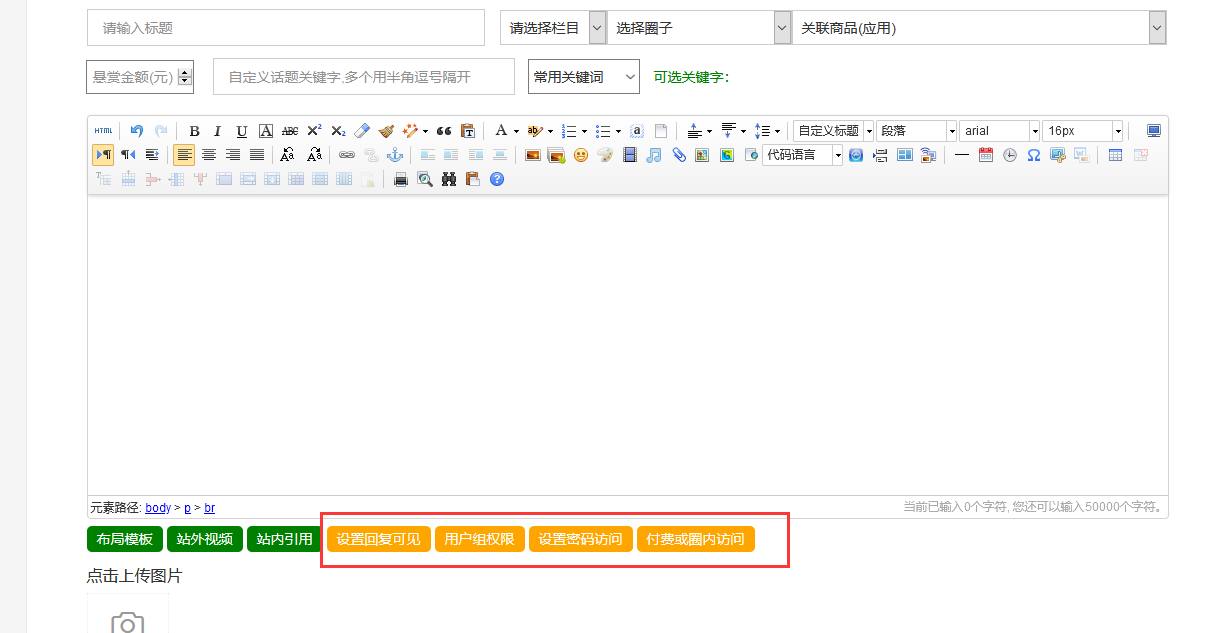Screen dimensions: 1217x633
Task: Click the 设置回复可见 button
Action: [378, 539]
